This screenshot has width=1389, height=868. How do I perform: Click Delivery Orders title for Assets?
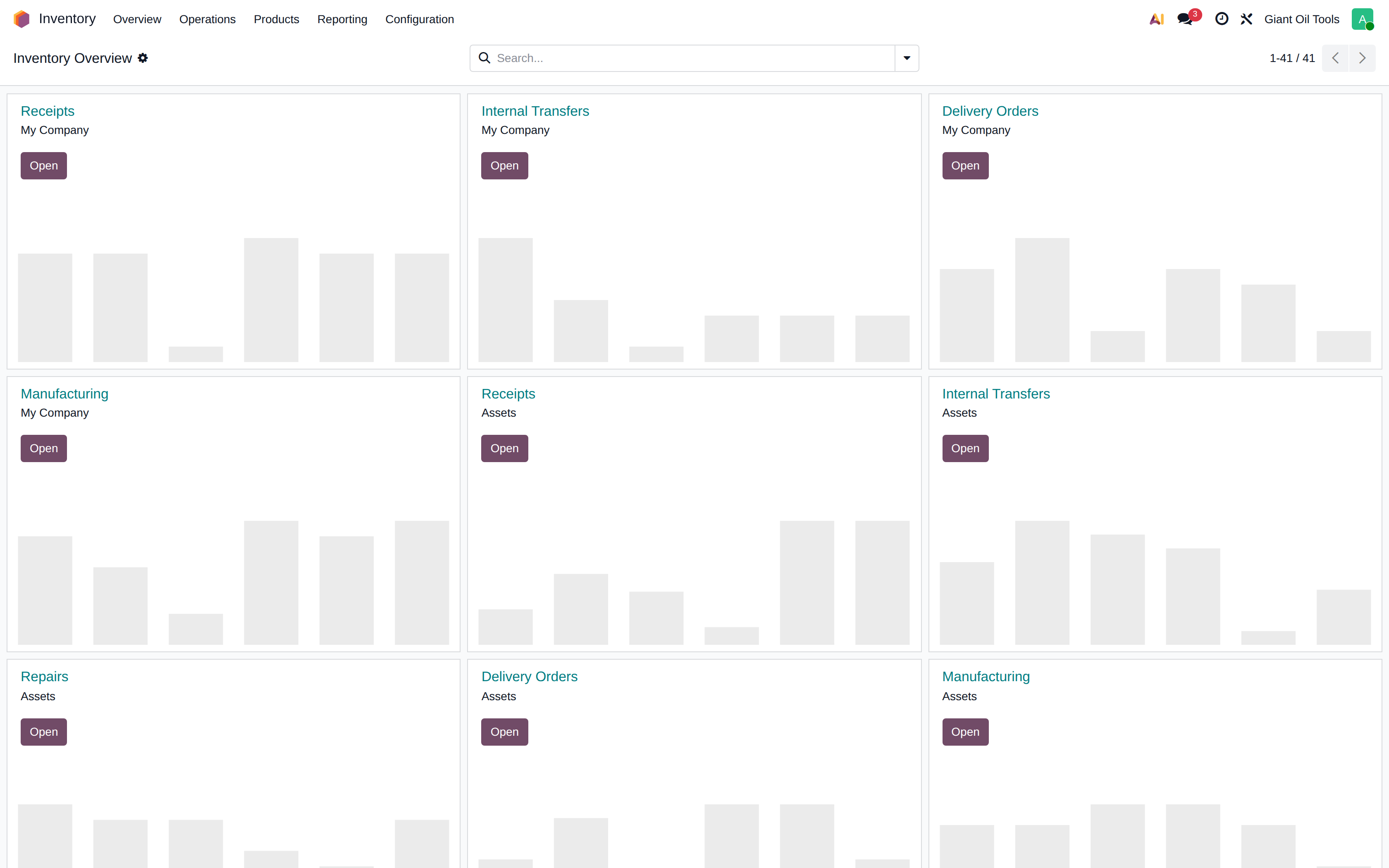coord(529,676)
